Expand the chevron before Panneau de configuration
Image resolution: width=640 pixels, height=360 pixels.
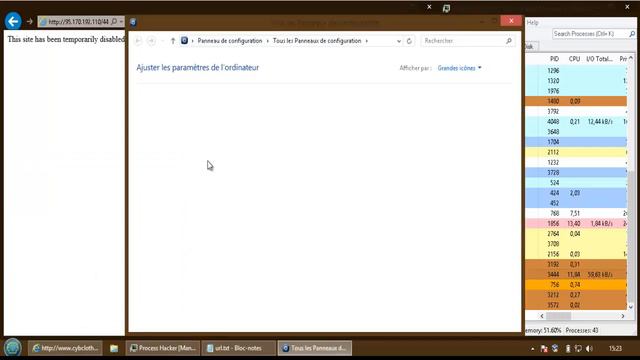[193, 41]
